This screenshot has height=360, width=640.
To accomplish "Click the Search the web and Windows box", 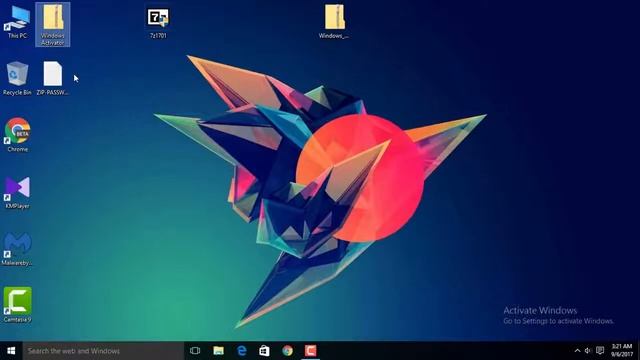I will point(103,351).
